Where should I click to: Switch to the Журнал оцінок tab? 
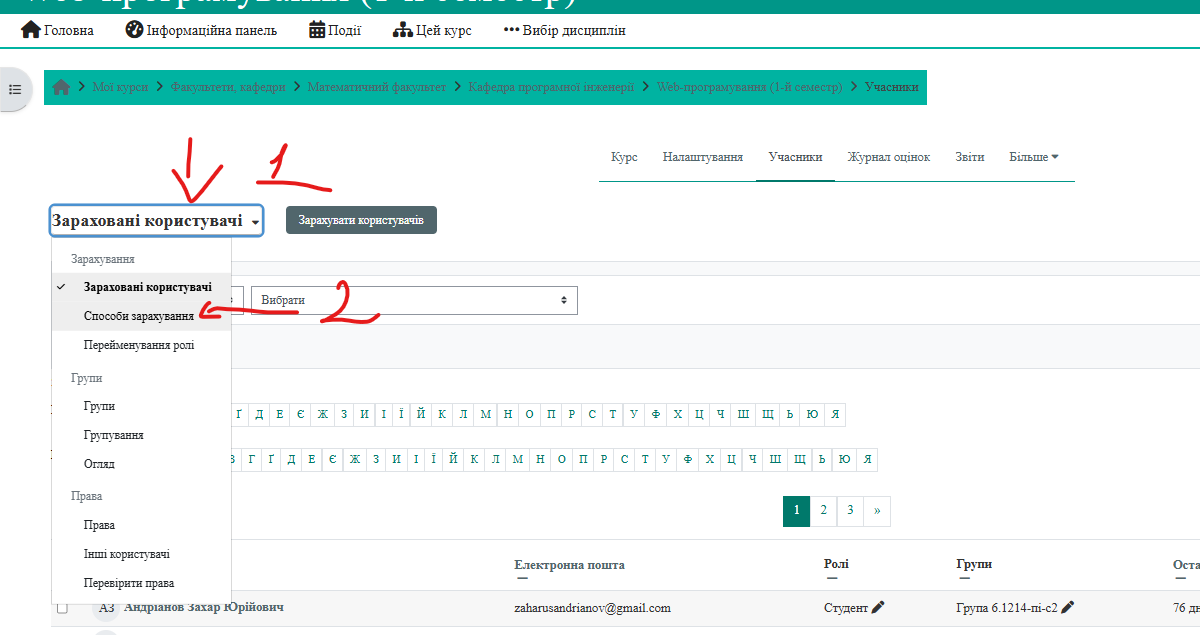[888, 157]
